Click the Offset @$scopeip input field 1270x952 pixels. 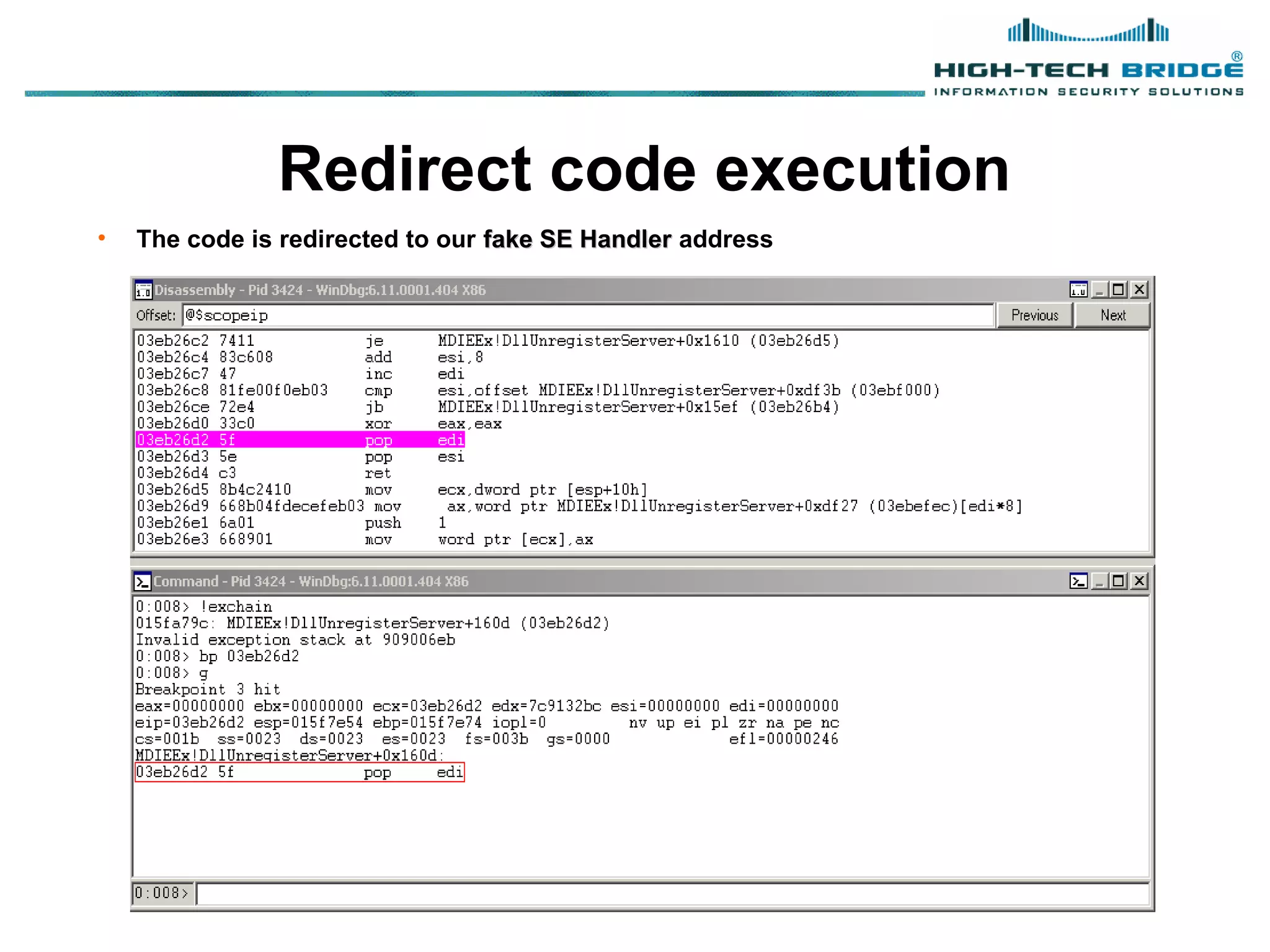pos(588,315)
